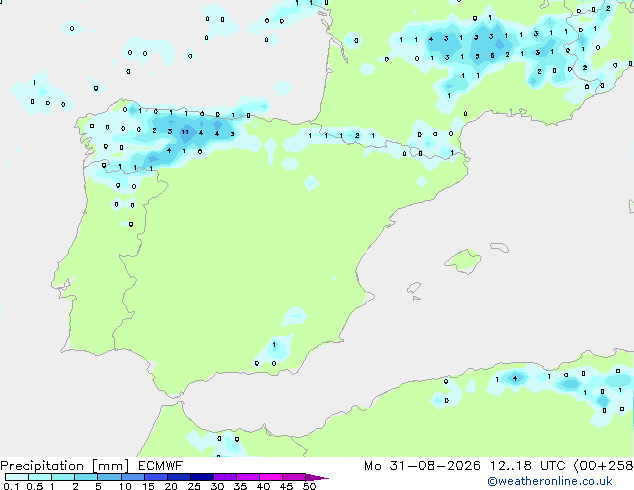Click the legend scale value "50"

tap(309, 486)
